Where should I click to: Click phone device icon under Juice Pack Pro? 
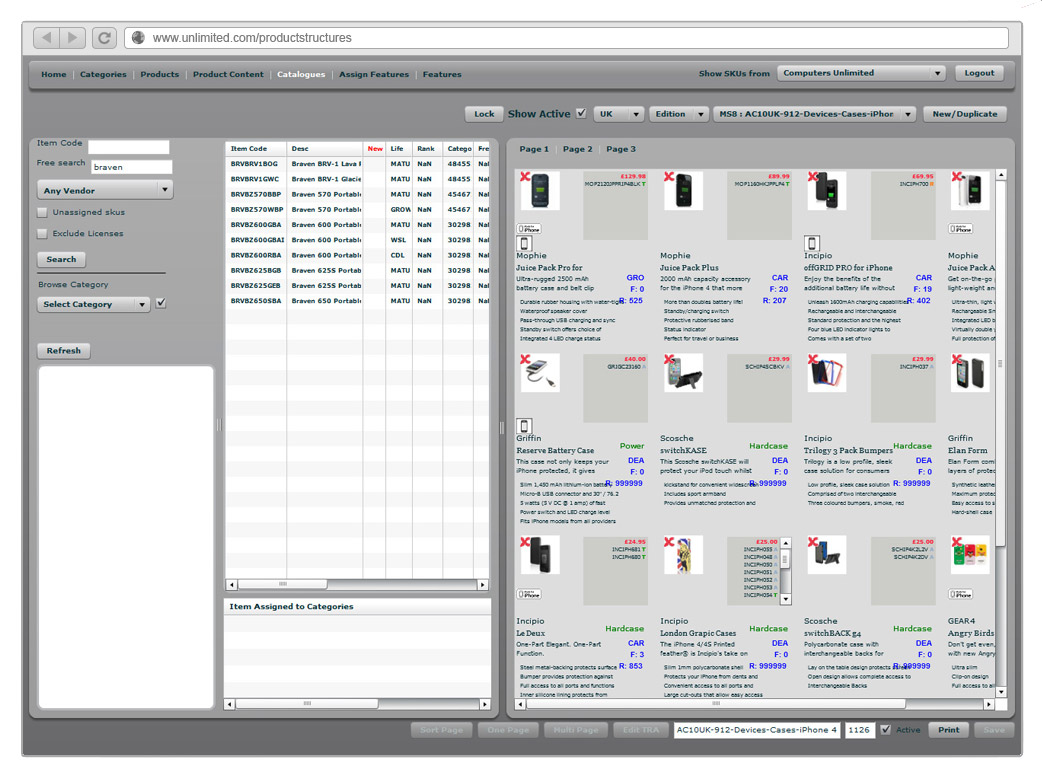click(x=524, y=243)
